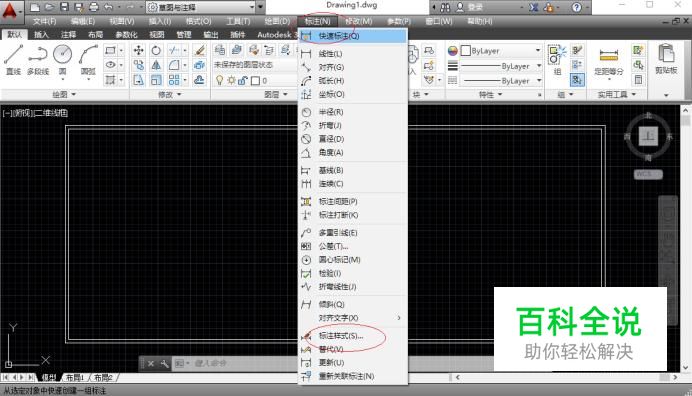Open the 文件(F) menu
The height and width of the screenshot is (396, 692).
coord(44,21)
